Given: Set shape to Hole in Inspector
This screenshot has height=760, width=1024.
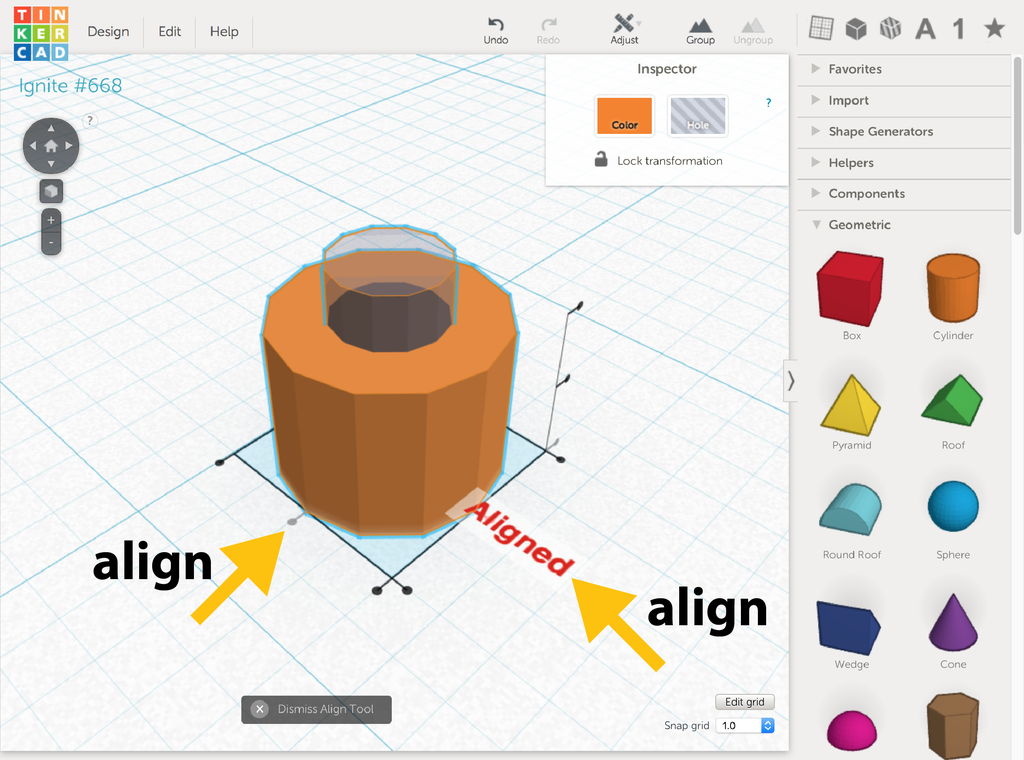Looking at the screenshot, I should 698,116.
